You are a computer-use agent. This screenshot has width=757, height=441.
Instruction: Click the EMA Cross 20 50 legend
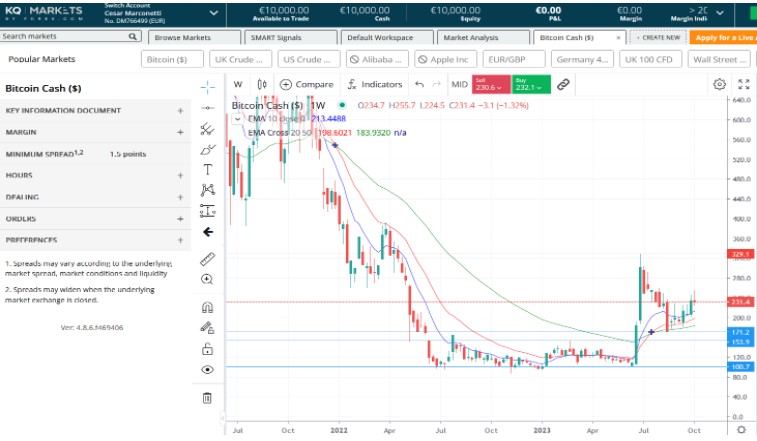point(279,133)
